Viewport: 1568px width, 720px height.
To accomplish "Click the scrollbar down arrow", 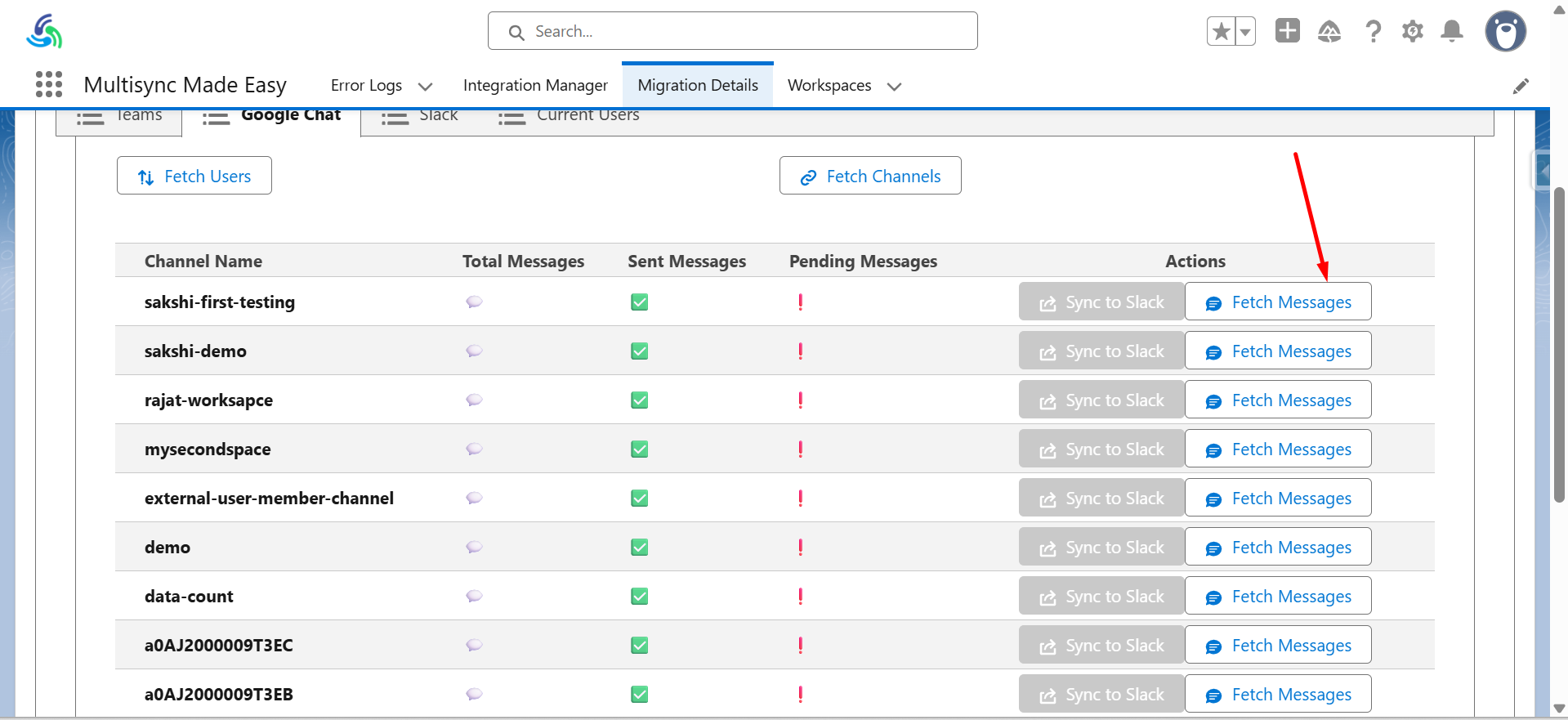I will click(1559, 709).
